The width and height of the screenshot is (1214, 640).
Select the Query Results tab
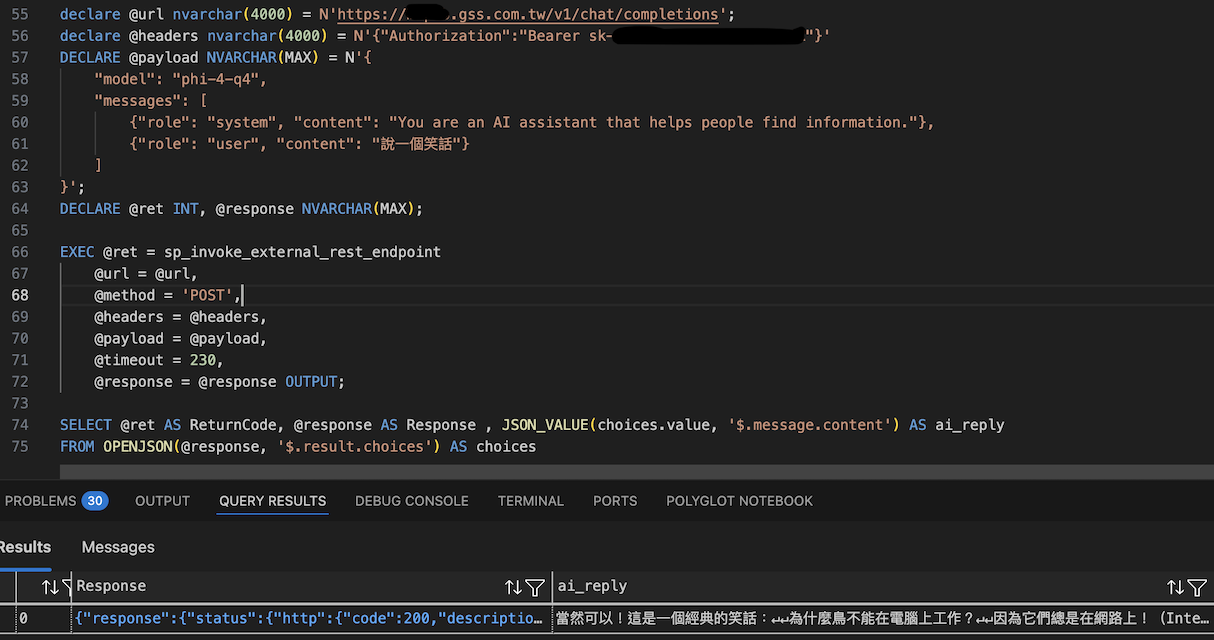(x=273, y=501)
